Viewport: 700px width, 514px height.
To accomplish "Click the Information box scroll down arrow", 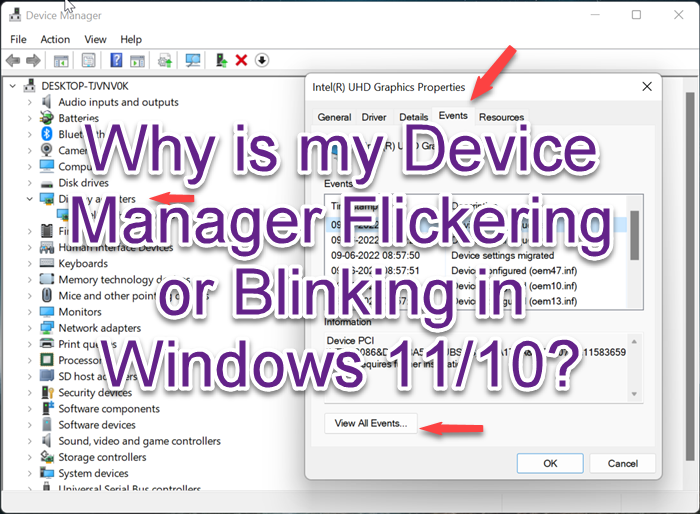I will (x=634, y=394).
